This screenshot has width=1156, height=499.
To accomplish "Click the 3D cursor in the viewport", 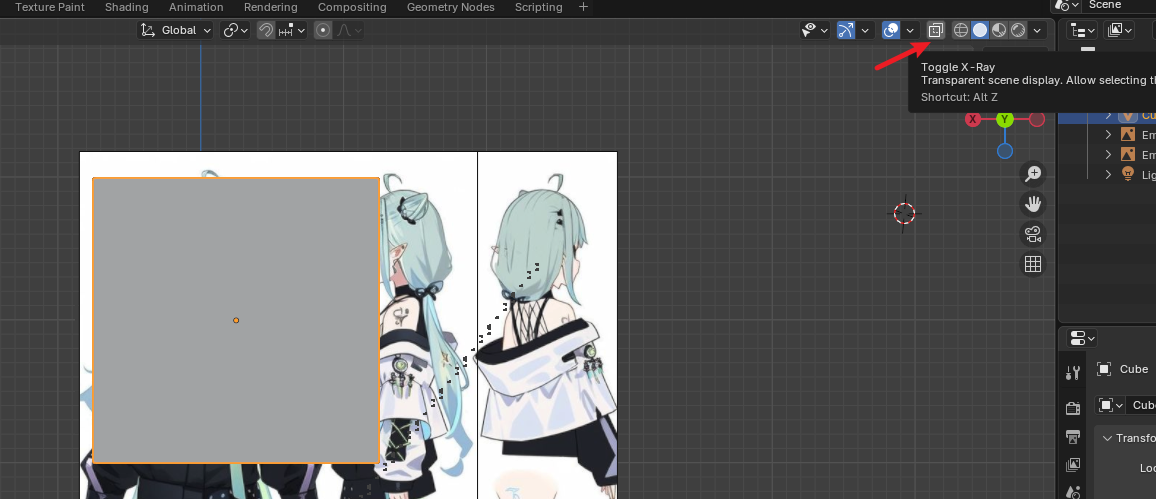I will (x=904, y=214).
